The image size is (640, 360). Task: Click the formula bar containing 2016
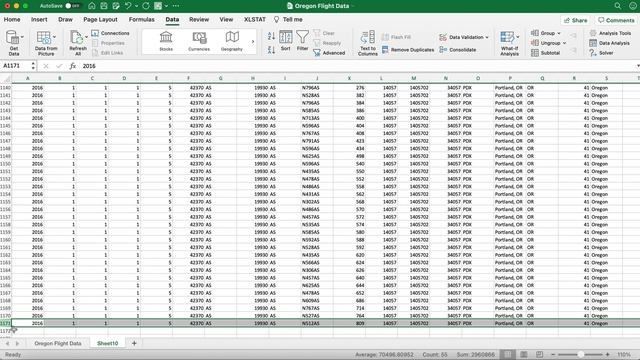pyautogui.click(x=358, y=66)
